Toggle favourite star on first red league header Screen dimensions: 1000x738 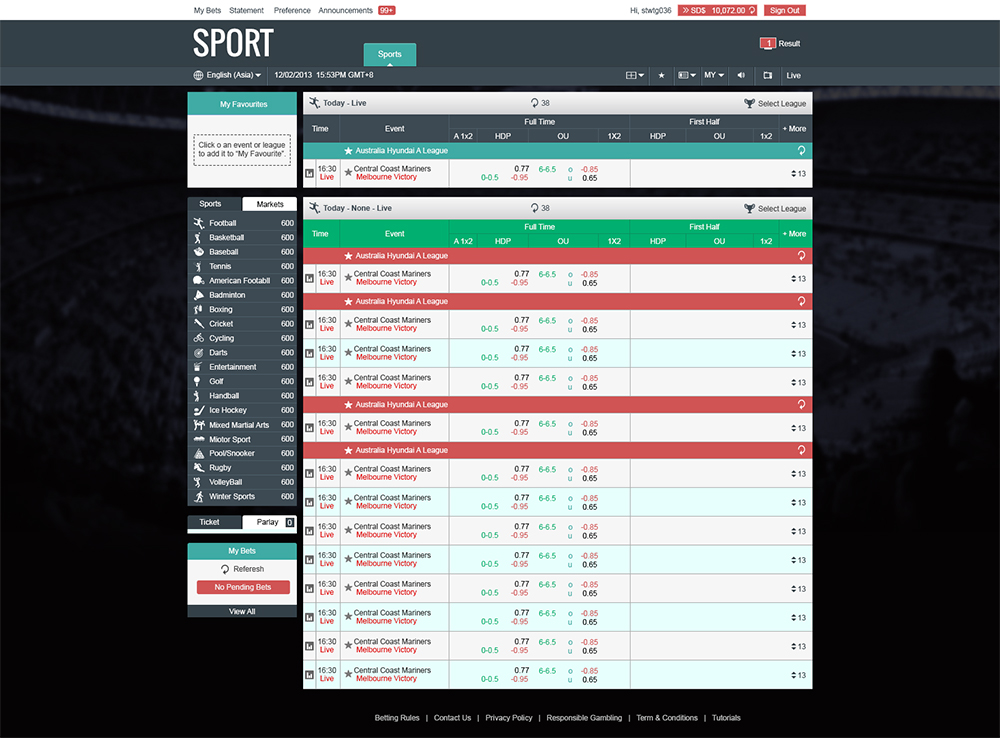348,256
